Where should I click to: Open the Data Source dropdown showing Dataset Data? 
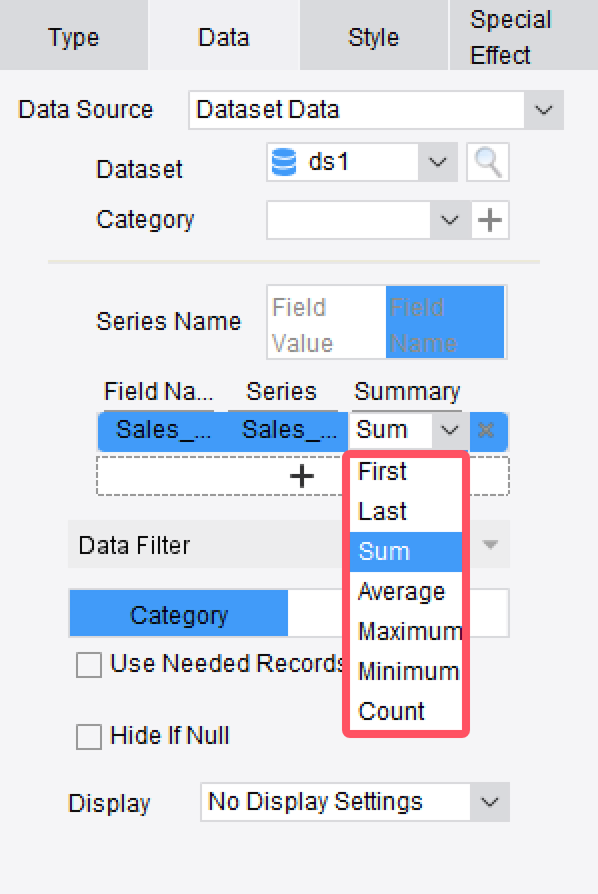click(543, 110)
